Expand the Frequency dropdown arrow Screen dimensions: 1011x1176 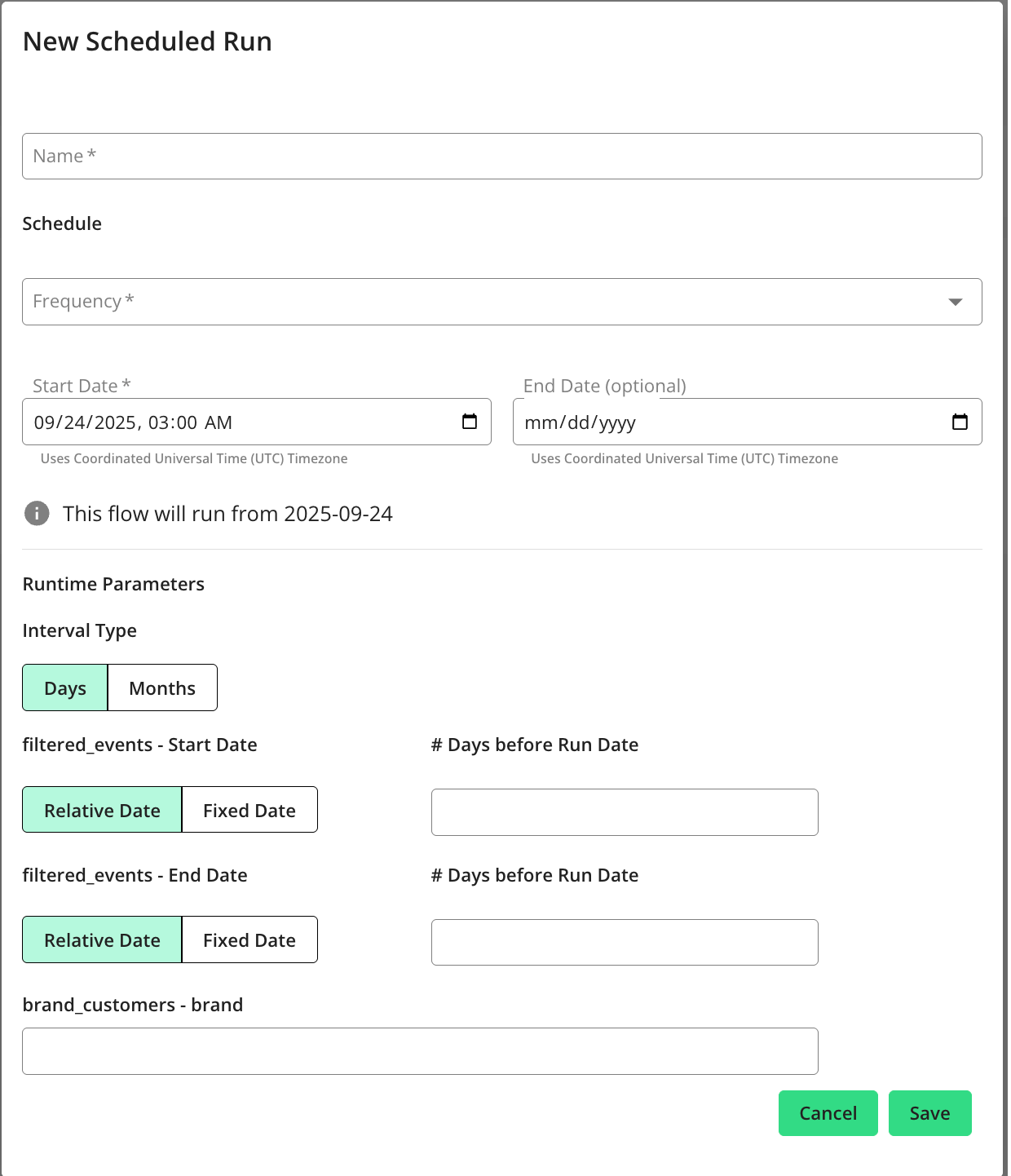tap(955, 302)
